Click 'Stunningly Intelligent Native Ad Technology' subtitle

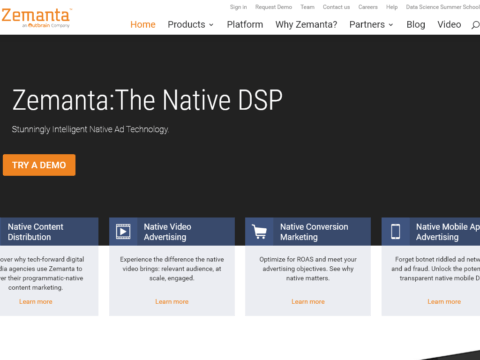90,129
